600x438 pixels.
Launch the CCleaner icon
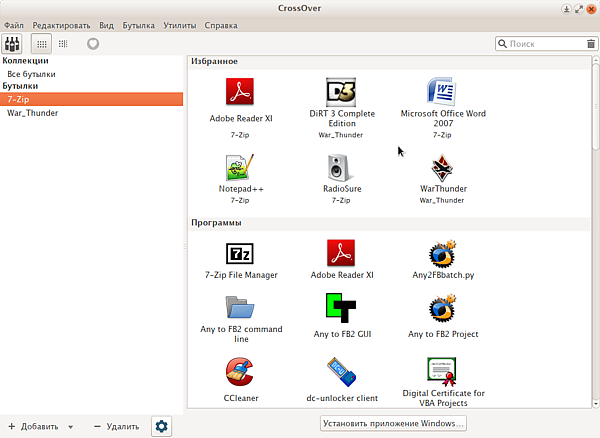click(x=240, y=372)
